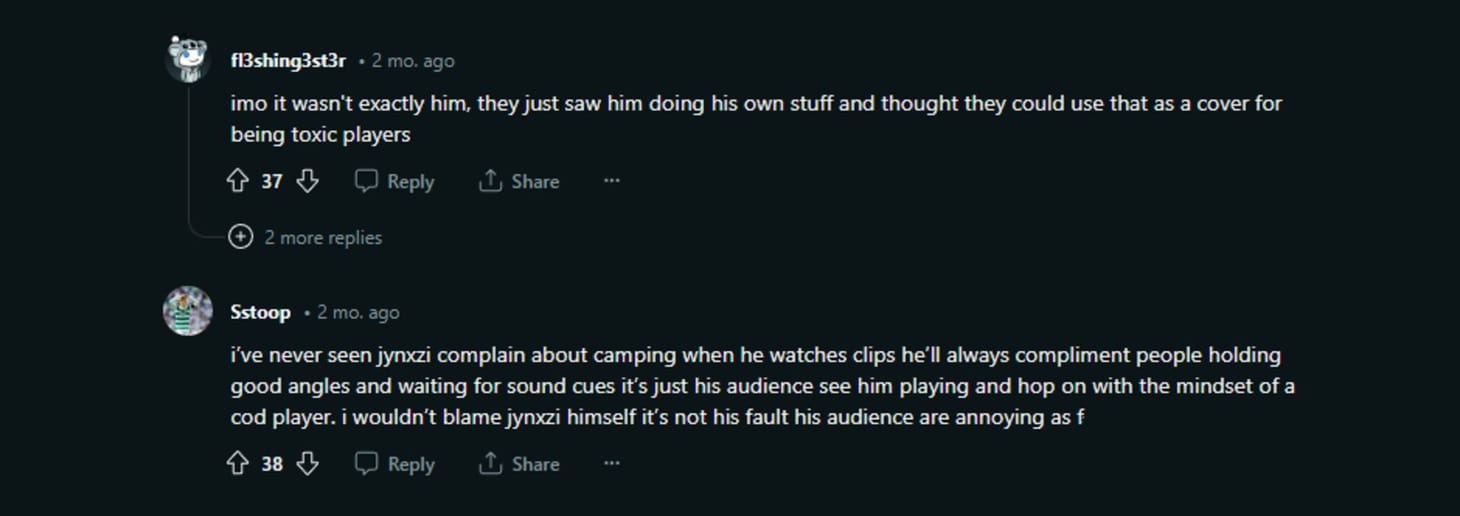Open fl3shing3st3r's profile avatar
The width and height of the screenshot is (1460, 516).
pyautogui.click(x=187, y=60)
